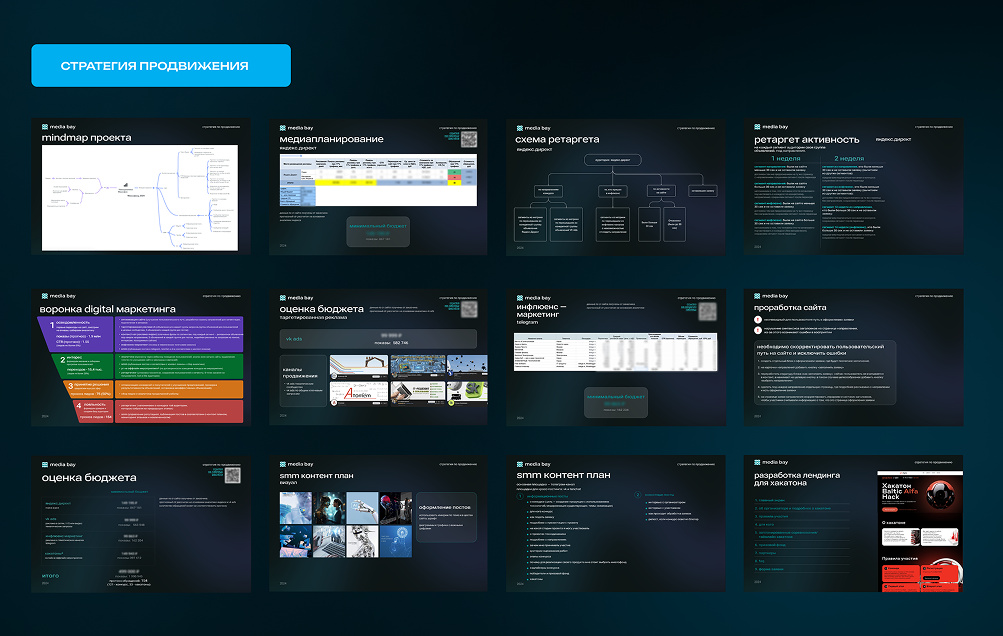The height and width of the screenshot is (636, 1003).
Task: Click media bay logo on mindmap проекта slide
Action: click(x=59, y=127)
